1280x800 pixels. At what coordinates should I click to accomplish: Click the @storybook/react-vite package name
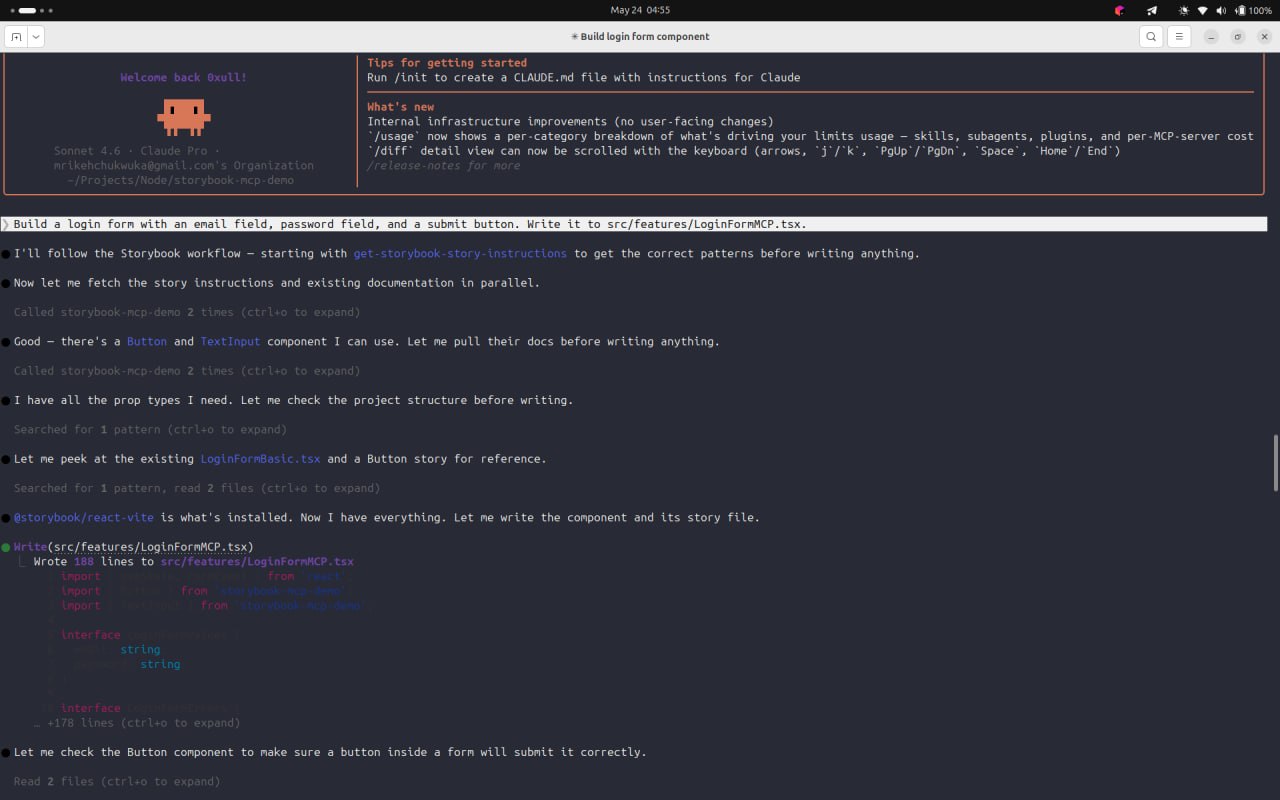tap(84, 517)
